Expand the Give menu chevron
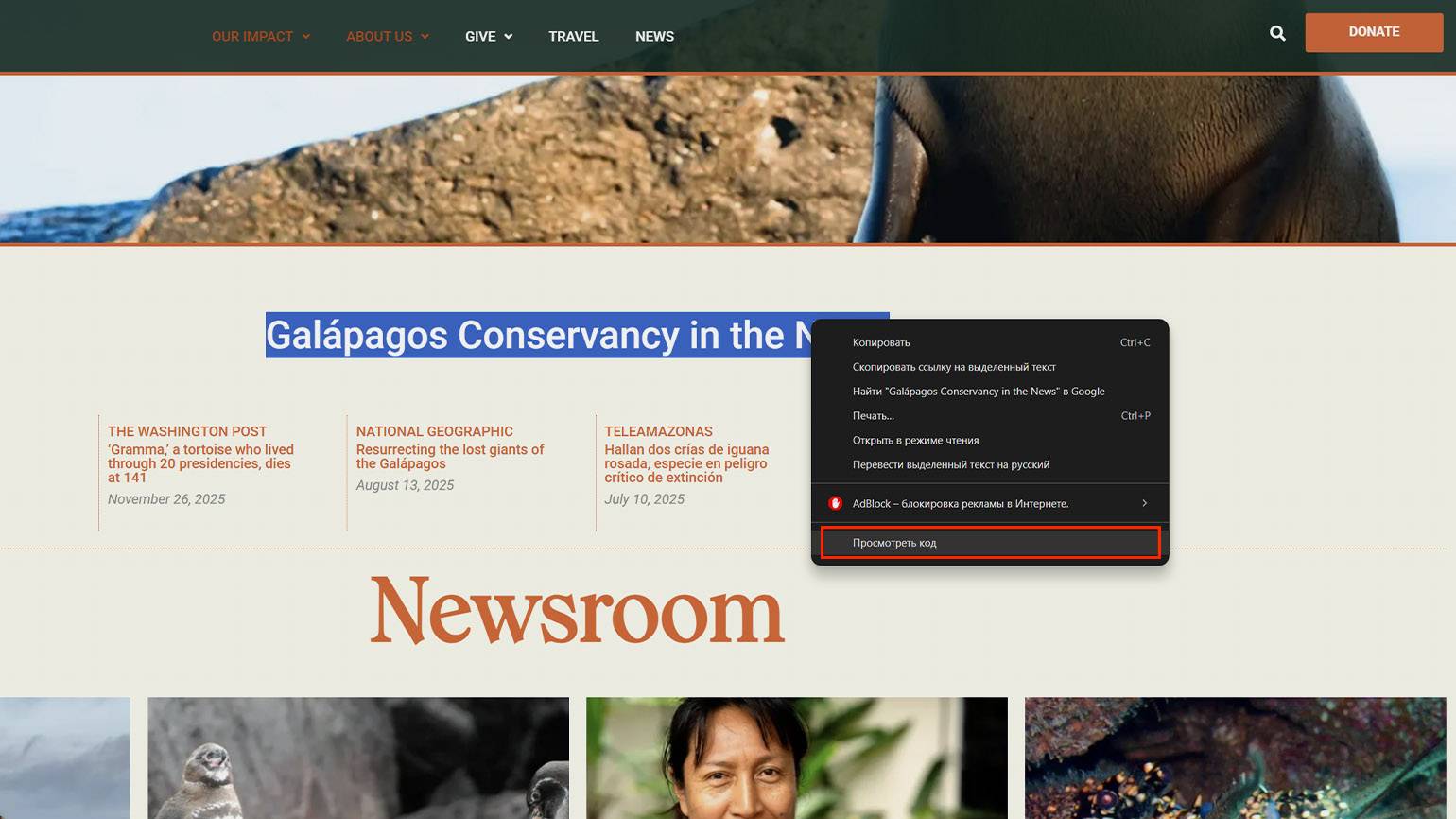Screen dimensions: 1456x819 pyautogui.click(x=508, y=37)
